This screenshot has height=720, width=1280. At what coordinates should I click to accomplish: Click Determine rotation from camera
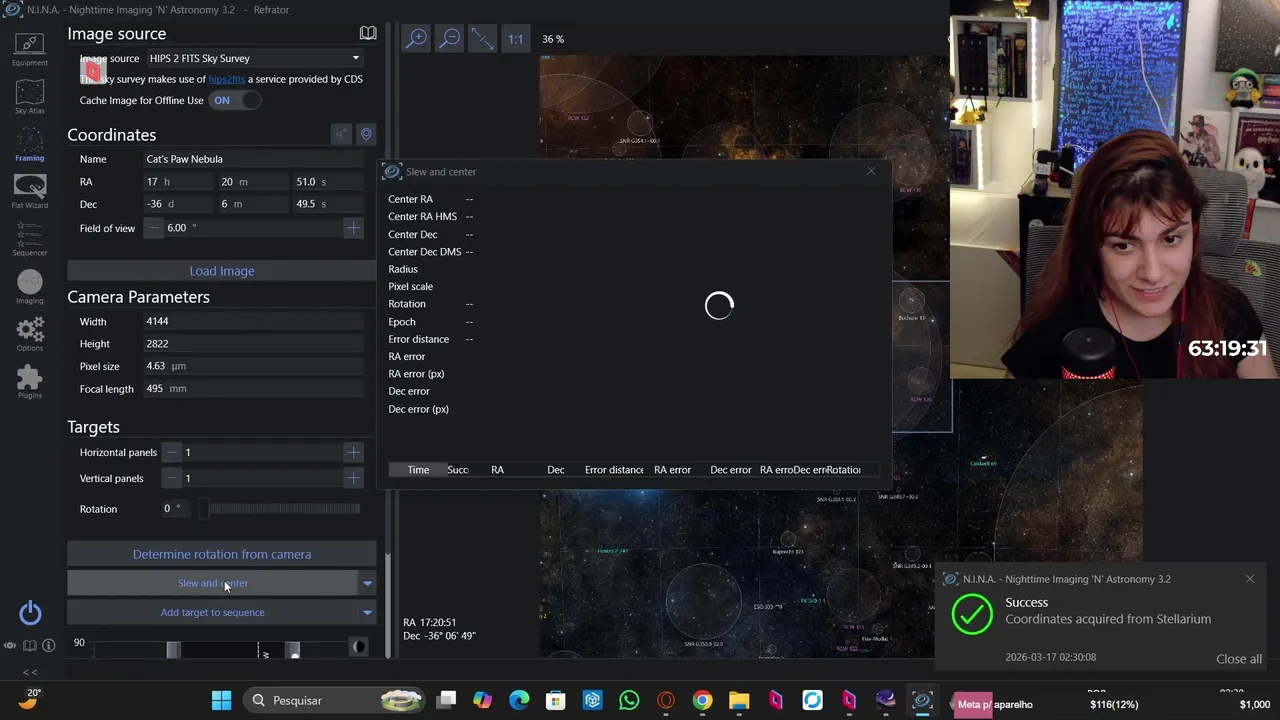(222, 554)
